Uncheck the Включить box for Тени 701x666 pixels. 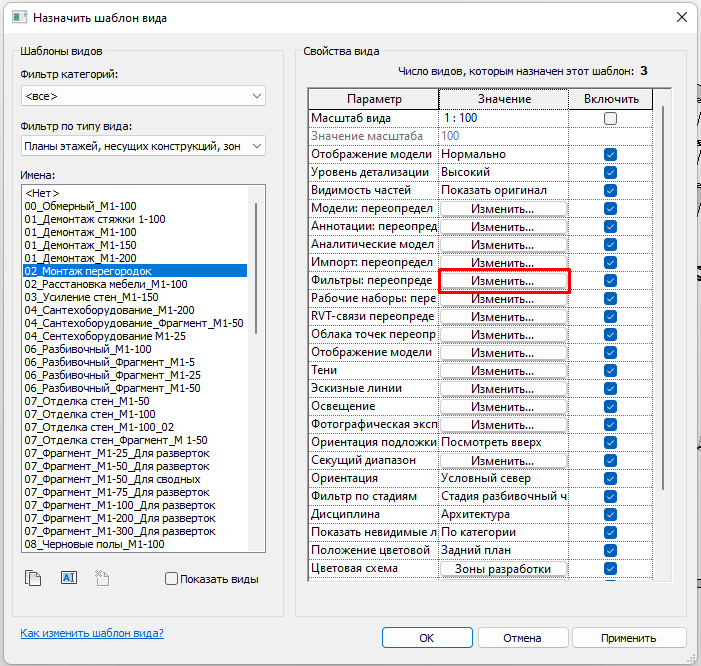tap(610, 370)
